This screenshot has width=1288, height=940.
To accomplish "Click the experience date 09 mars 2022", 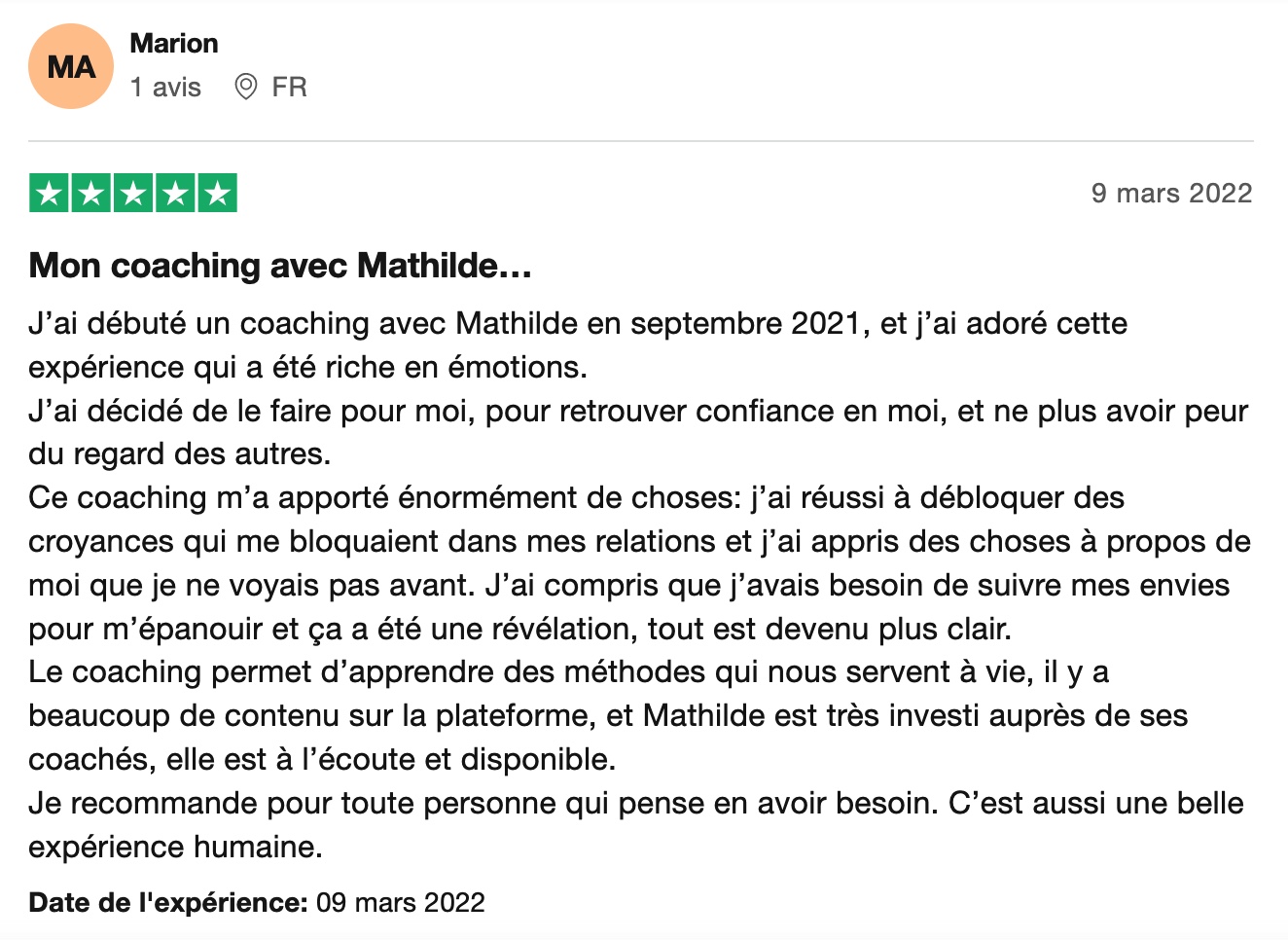I will 401,903.
